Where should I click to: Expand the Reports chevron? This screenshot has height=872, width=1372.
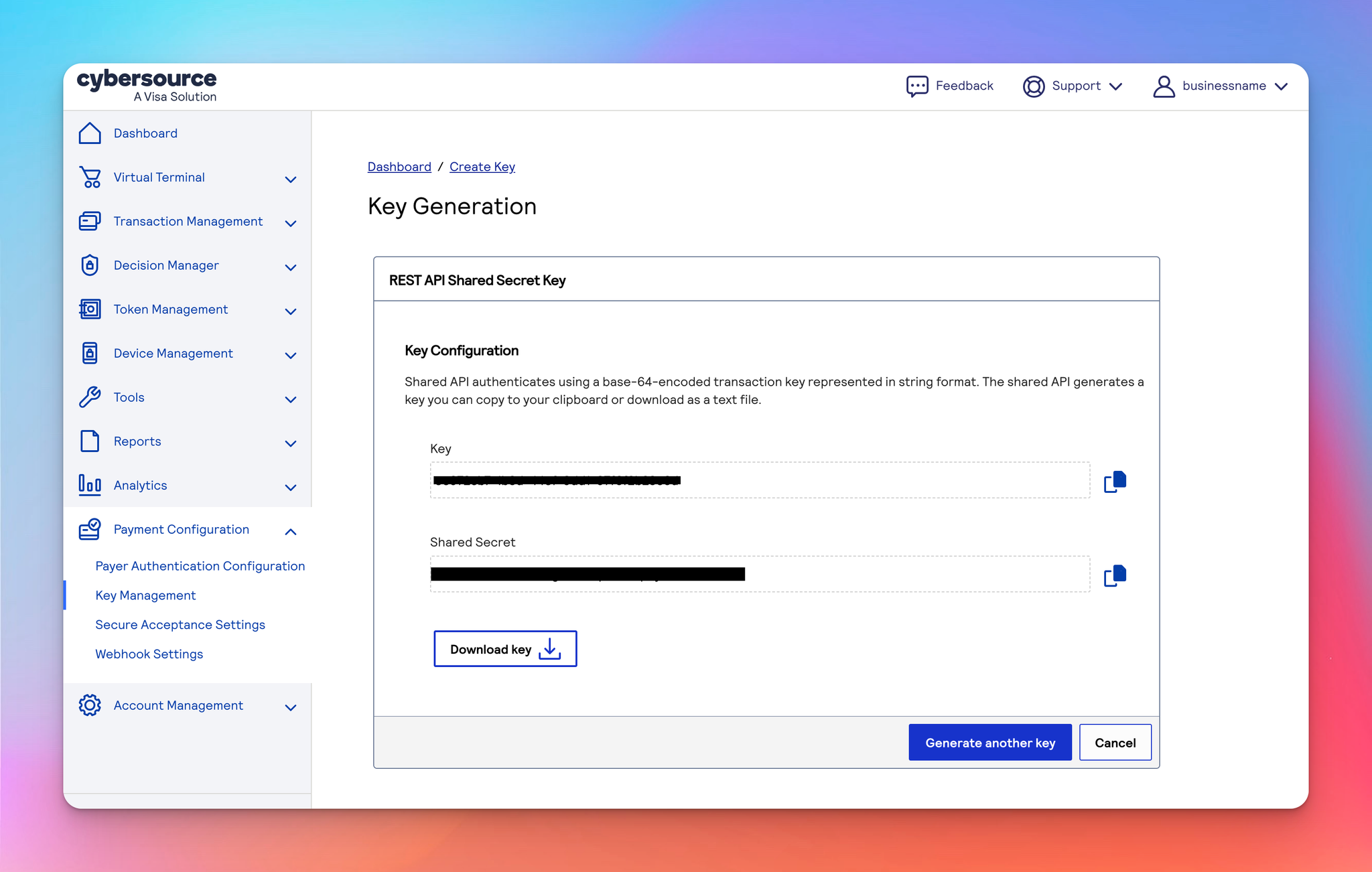coord(291,443)
